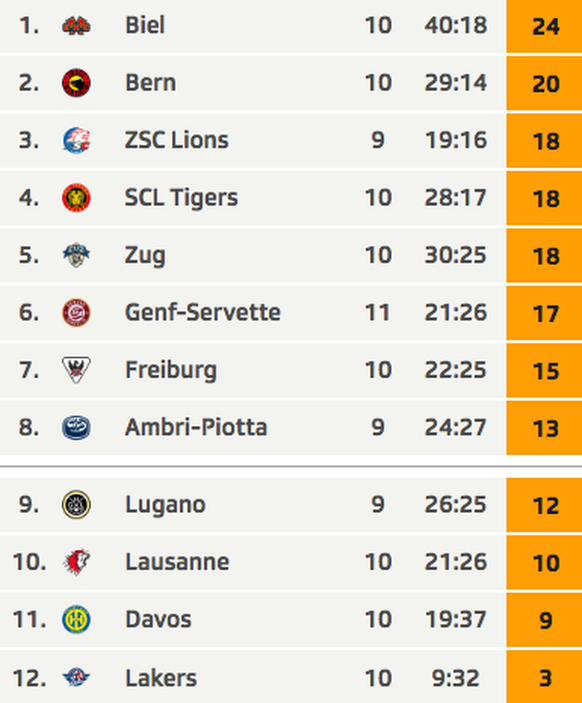Select the Freiburg dragon logo
This screenshot has height=703, width=582.
pos(76,370)
